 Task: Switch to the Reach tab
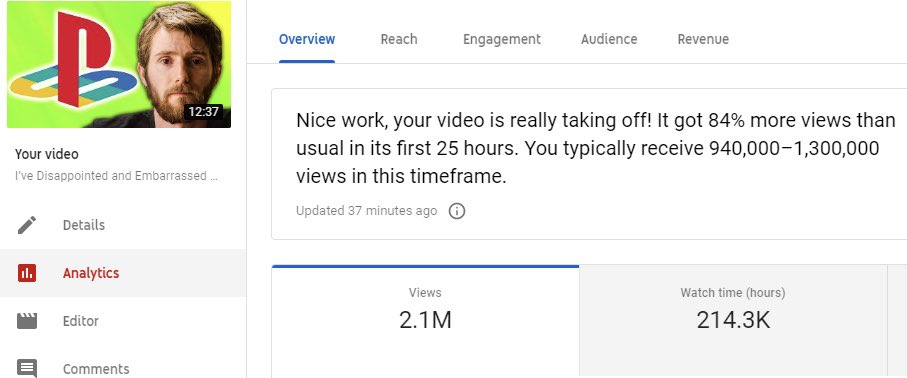tap(399, 39)
